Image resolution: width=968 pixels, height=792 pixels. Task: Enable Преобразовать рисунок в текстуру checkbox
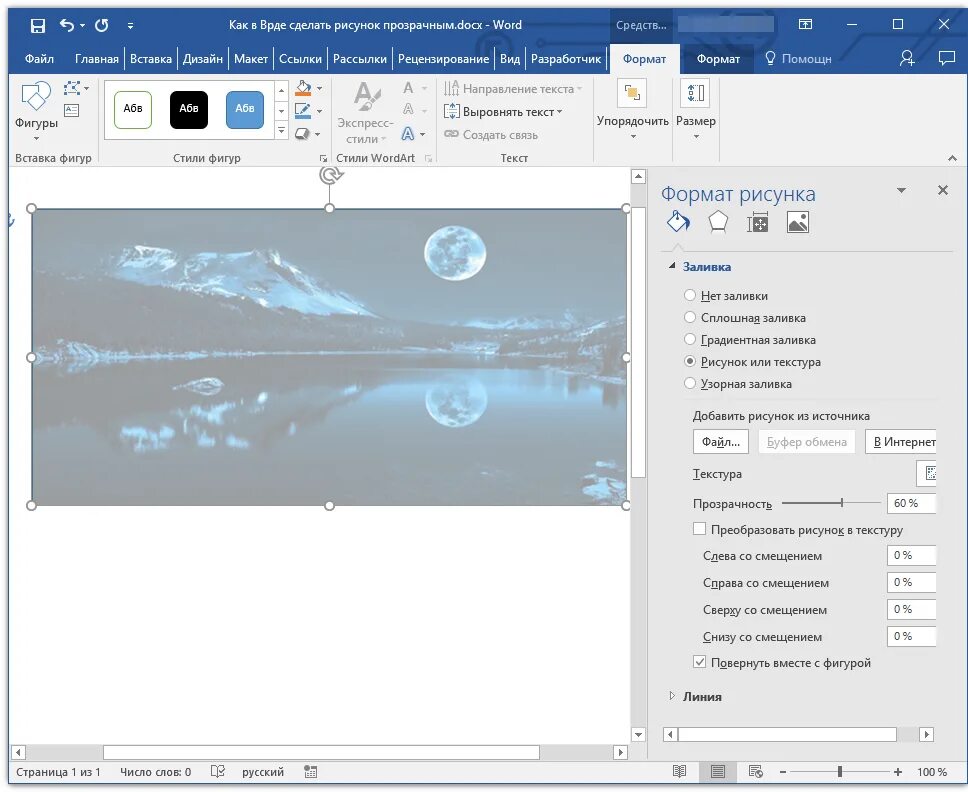pyautogui.click(x=699, y=529)
